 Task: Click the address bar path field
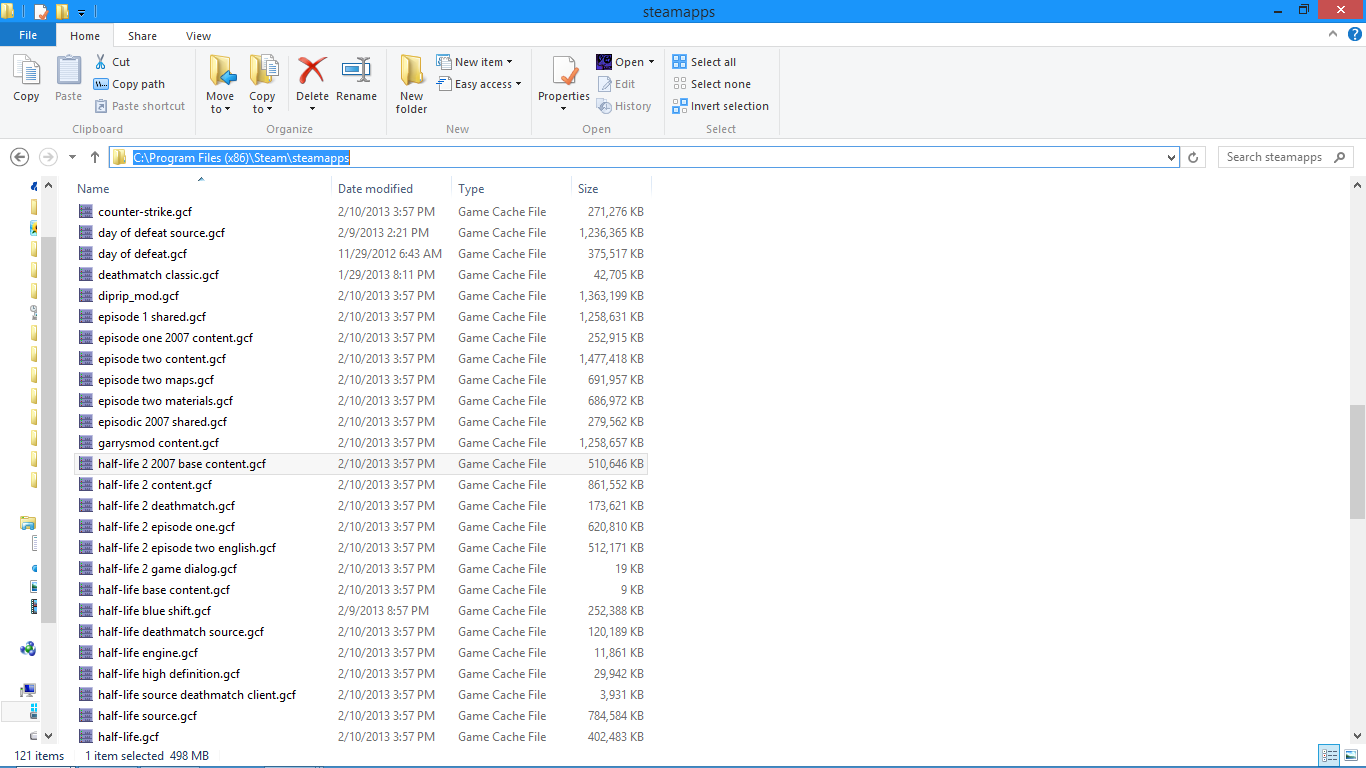(x=644, y=157)
